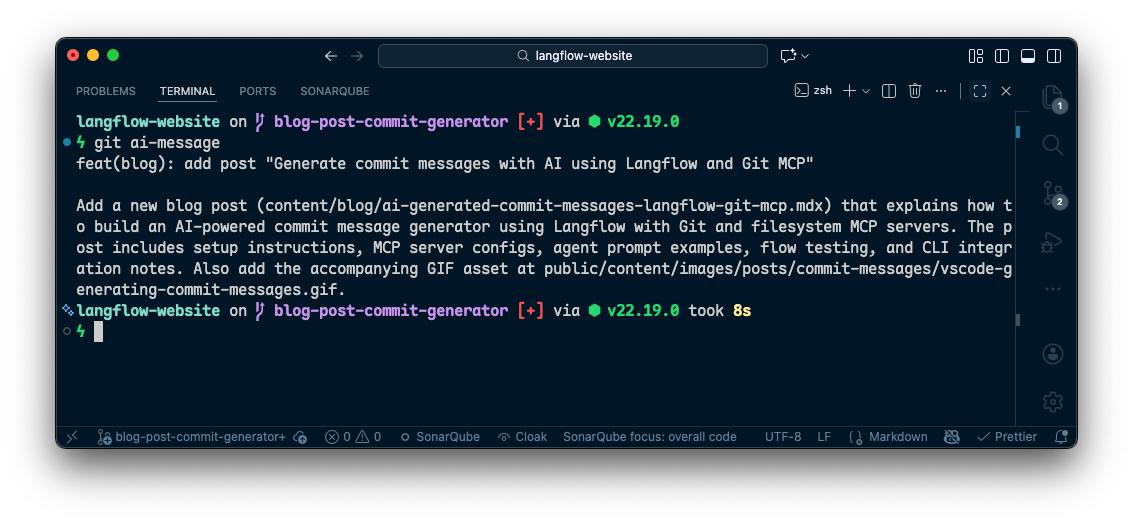Open the Explorer view in activity bar

coord(1051,96)
